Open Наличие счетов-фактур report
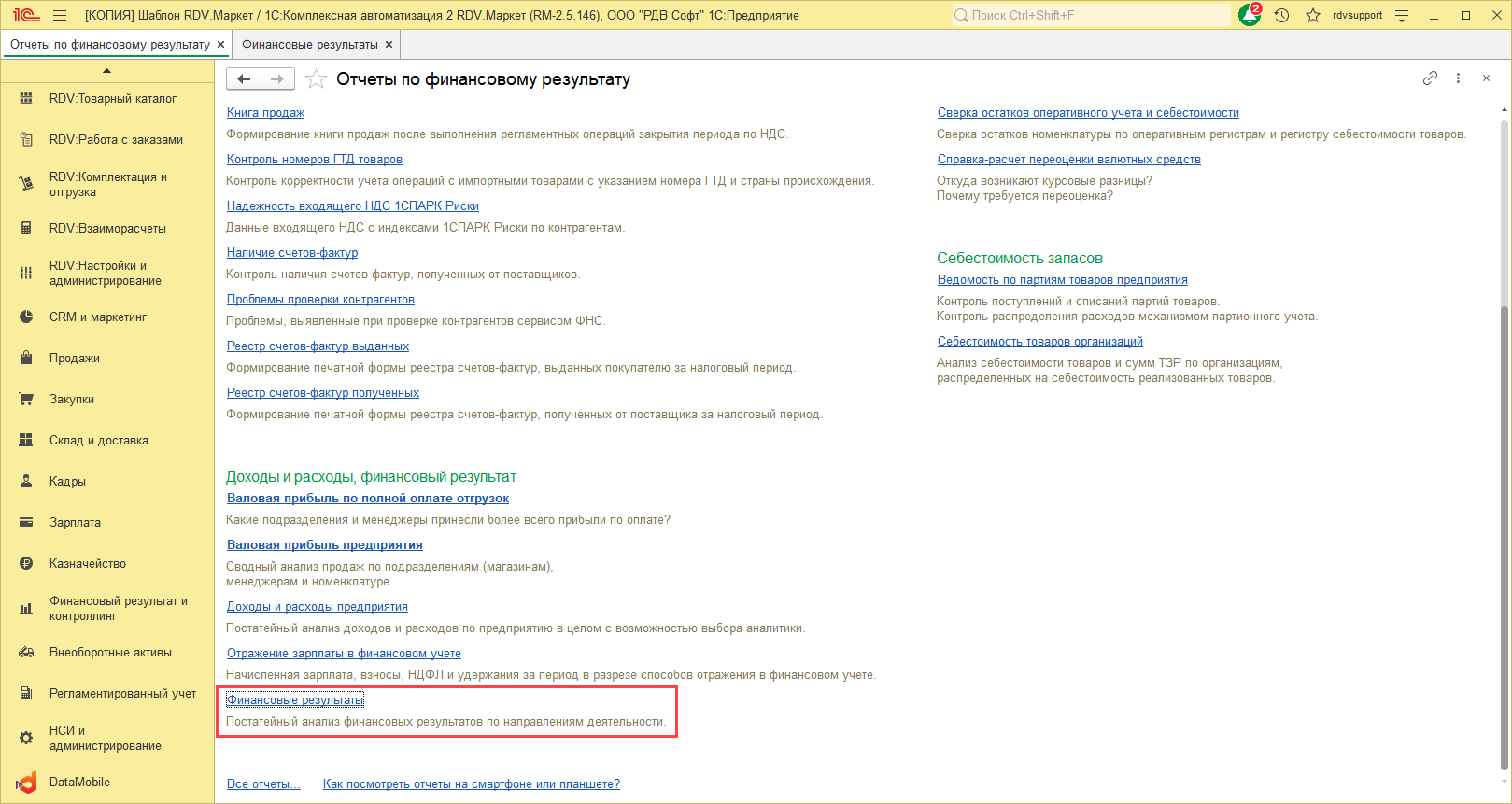The height and width of the screenshot is (804, 1512). pos(292,253)
